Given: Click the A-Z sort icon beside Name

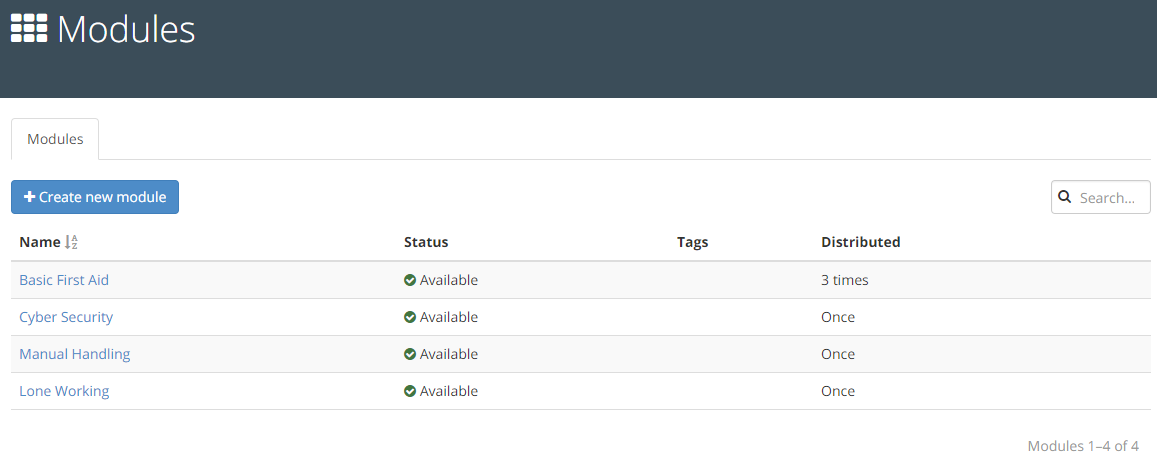Looking at the screenshot, I should tap(71, 242).
